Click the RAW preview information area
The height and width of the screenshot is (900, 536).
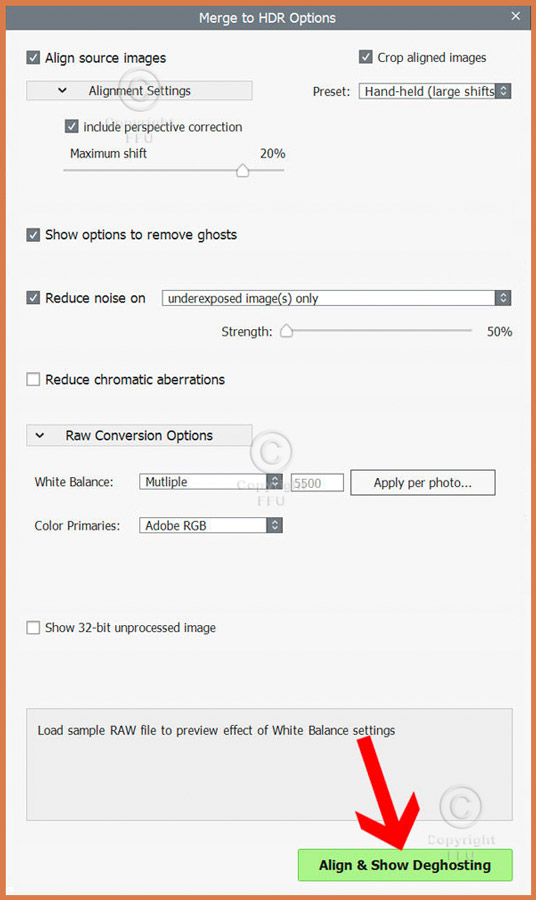coord(269,765)
